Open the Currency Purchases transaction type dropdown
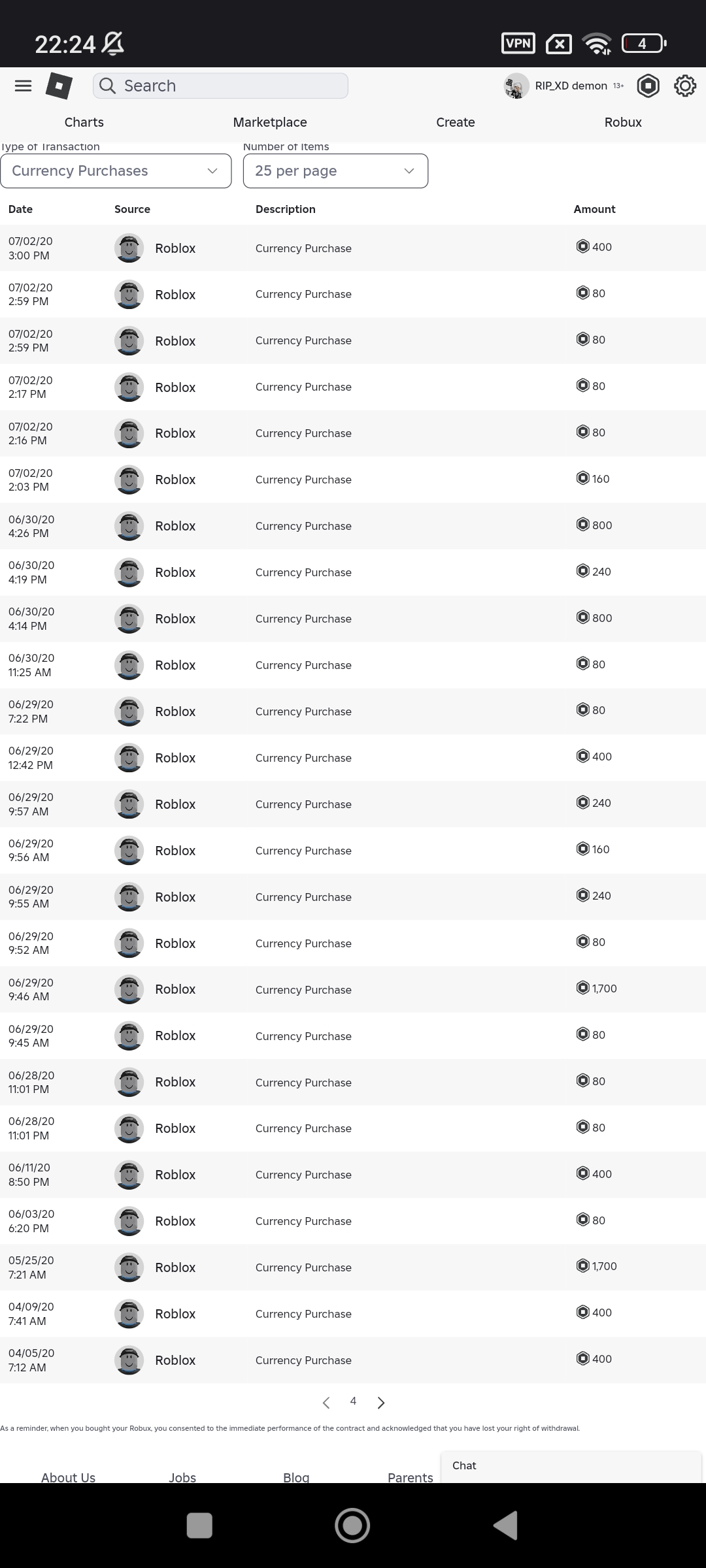The height and width of the screenshot is (1568, 706). pos(116,171)
